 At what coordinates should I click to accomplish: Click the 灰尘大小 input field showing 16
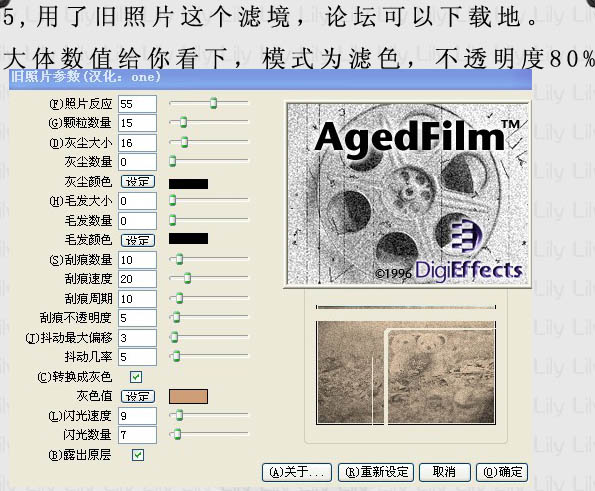[x=137, y=143]
